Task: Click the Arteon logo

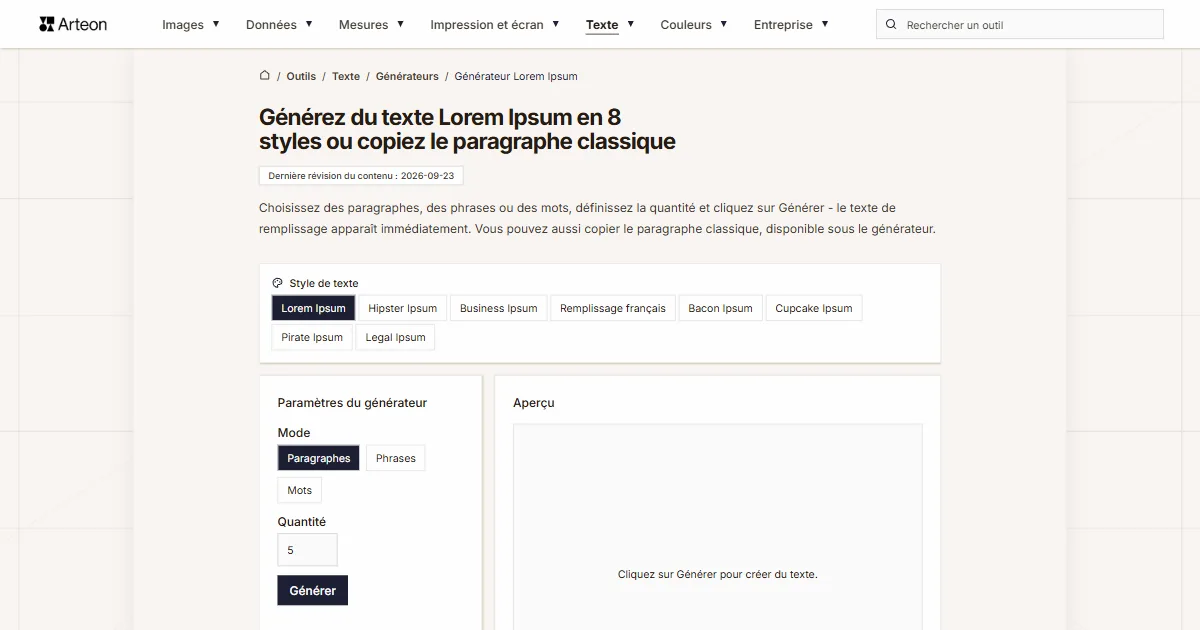Action: point(73,24)
